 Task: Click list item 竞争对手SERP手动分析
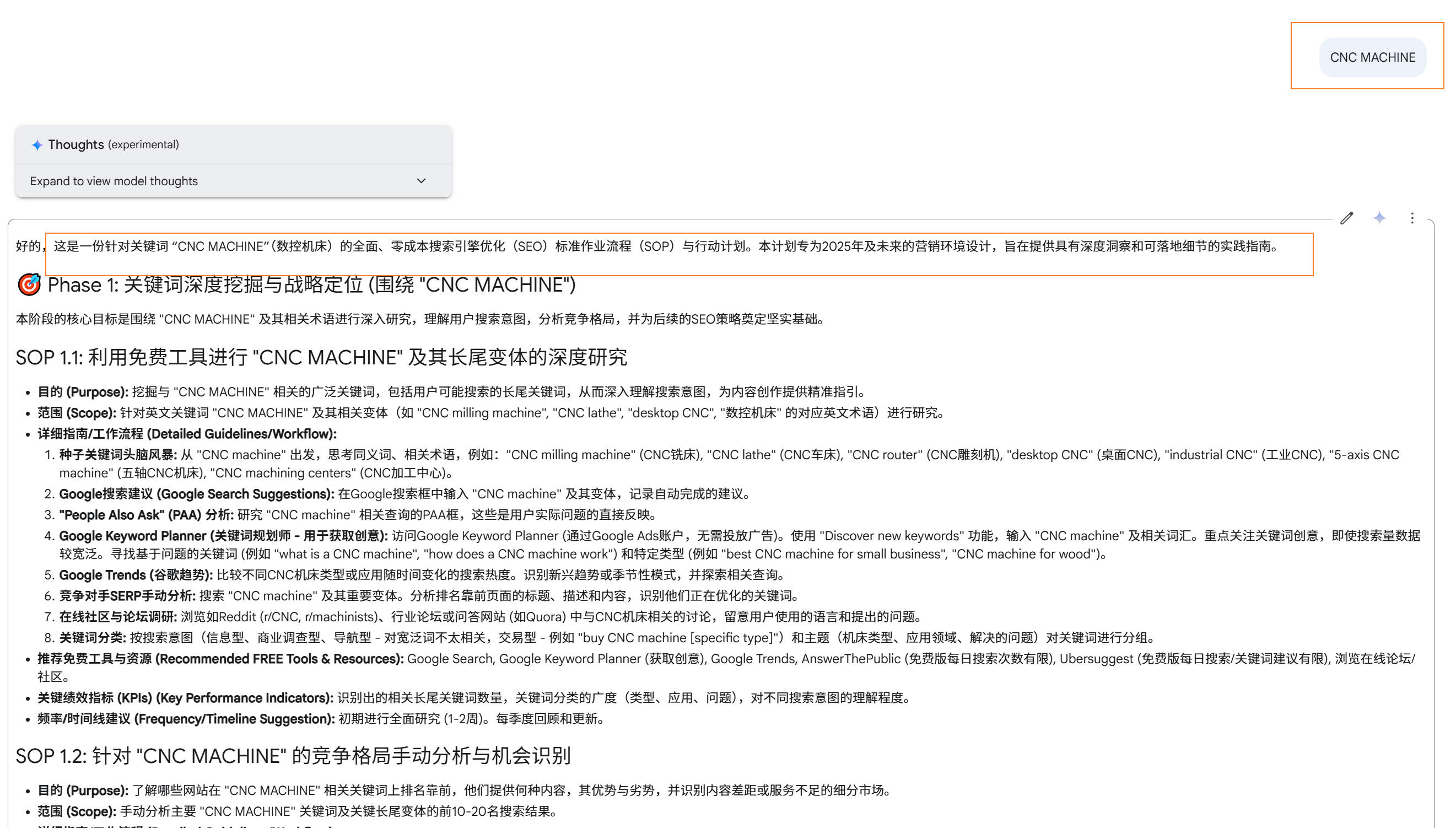coord(430,596)
